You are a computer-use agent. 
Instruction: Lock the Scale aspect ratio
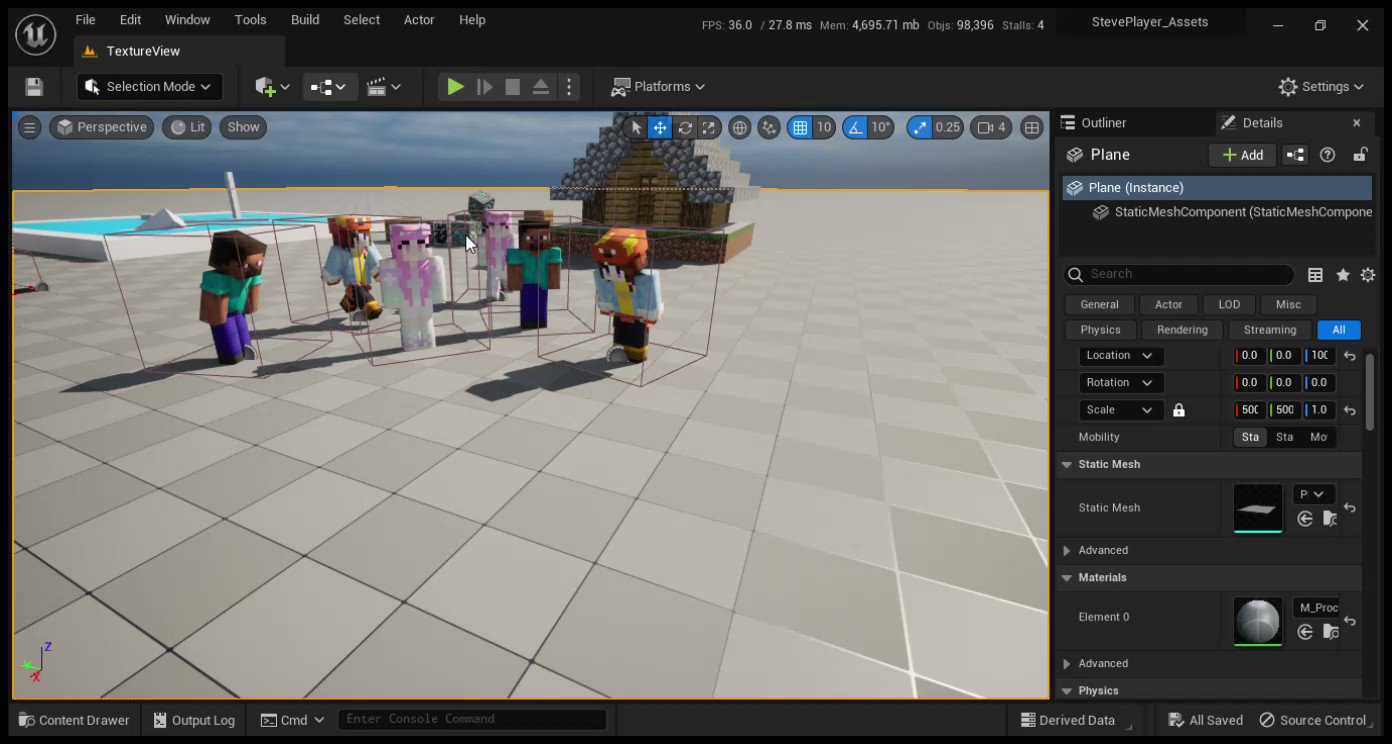[x=1178, y=410]
